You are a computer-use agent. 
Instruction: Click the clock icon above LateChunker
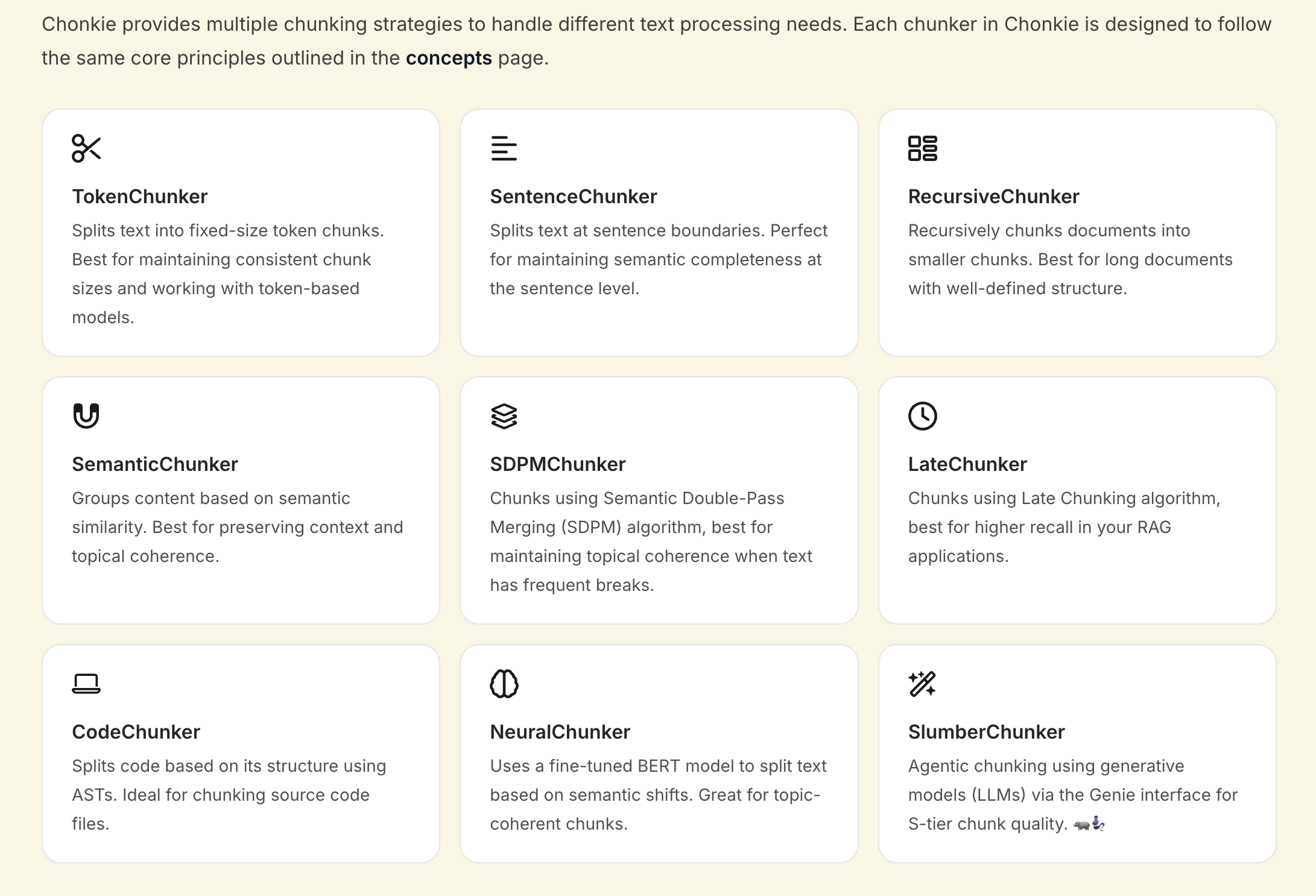pos(923,416)
